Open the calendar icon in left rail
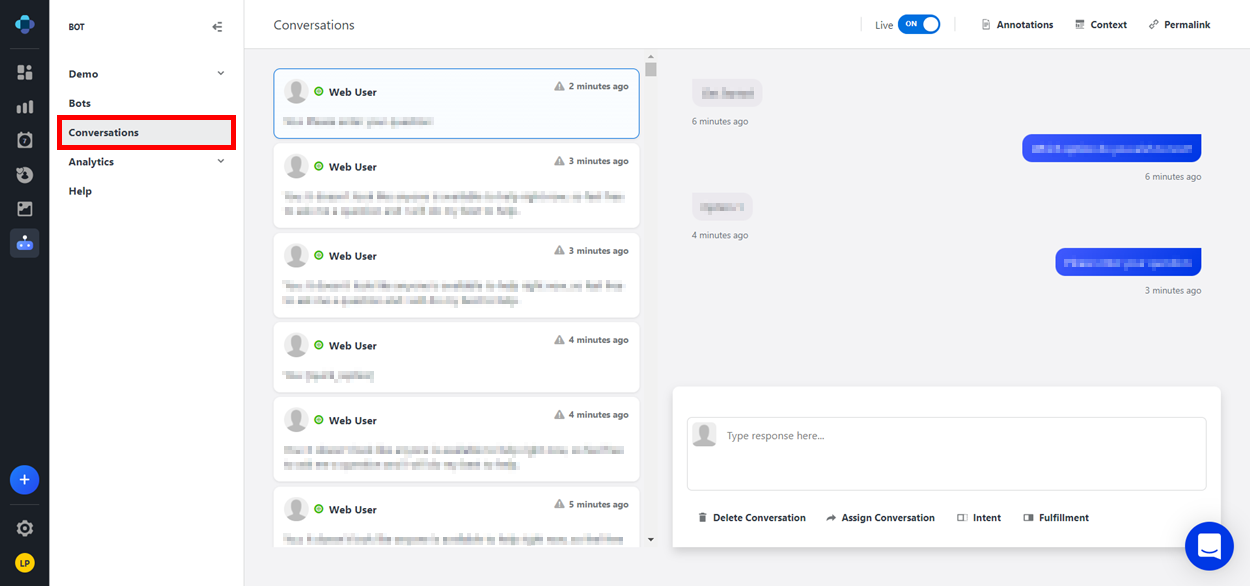 tap(25, 141)
